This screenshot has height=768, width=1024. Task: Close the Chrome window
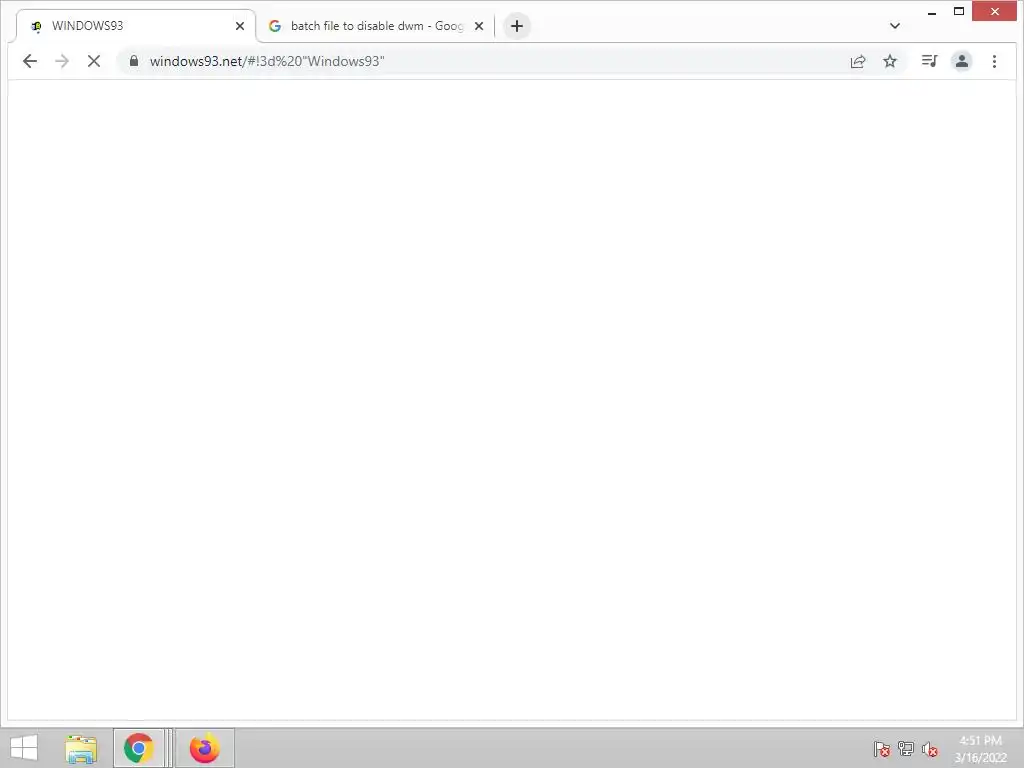coord(994,12)
